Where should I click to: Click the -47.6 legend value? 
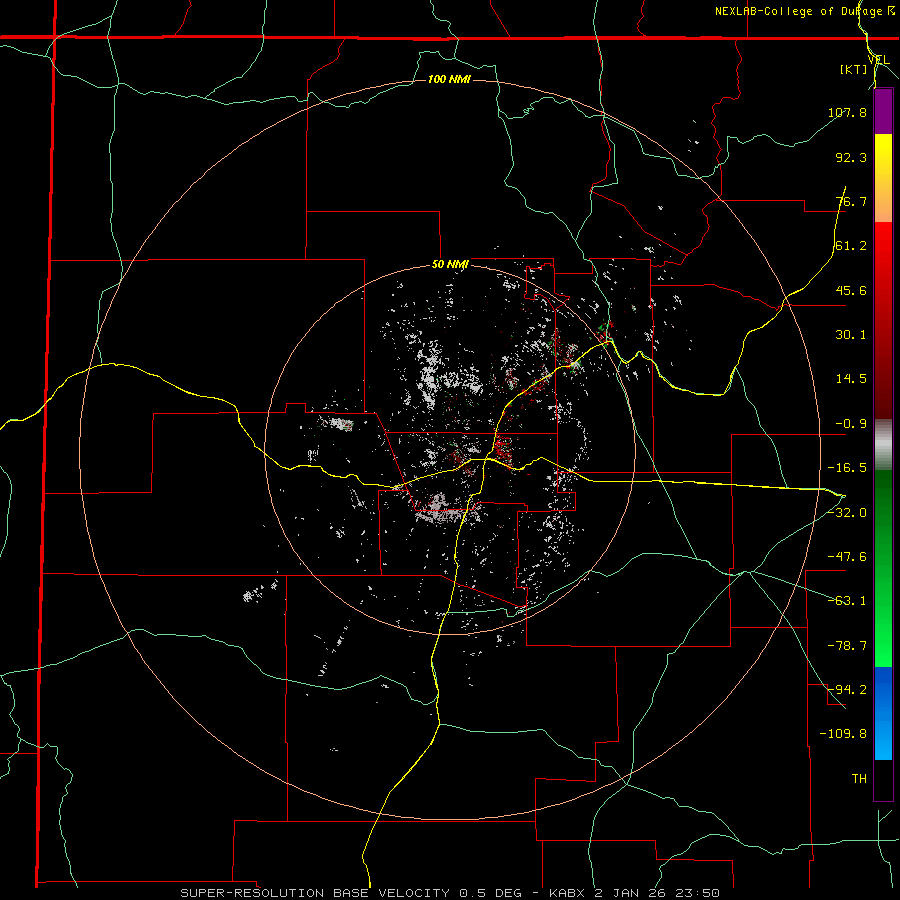point(847,557)
